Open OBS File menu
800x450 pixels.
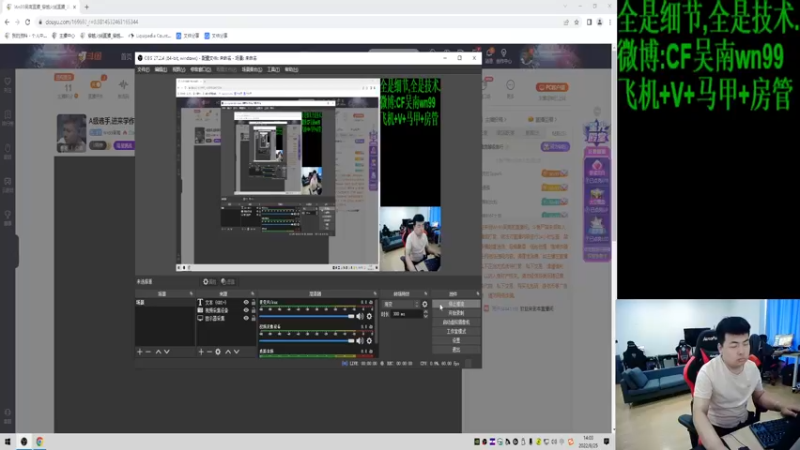[x=143, y=69]
